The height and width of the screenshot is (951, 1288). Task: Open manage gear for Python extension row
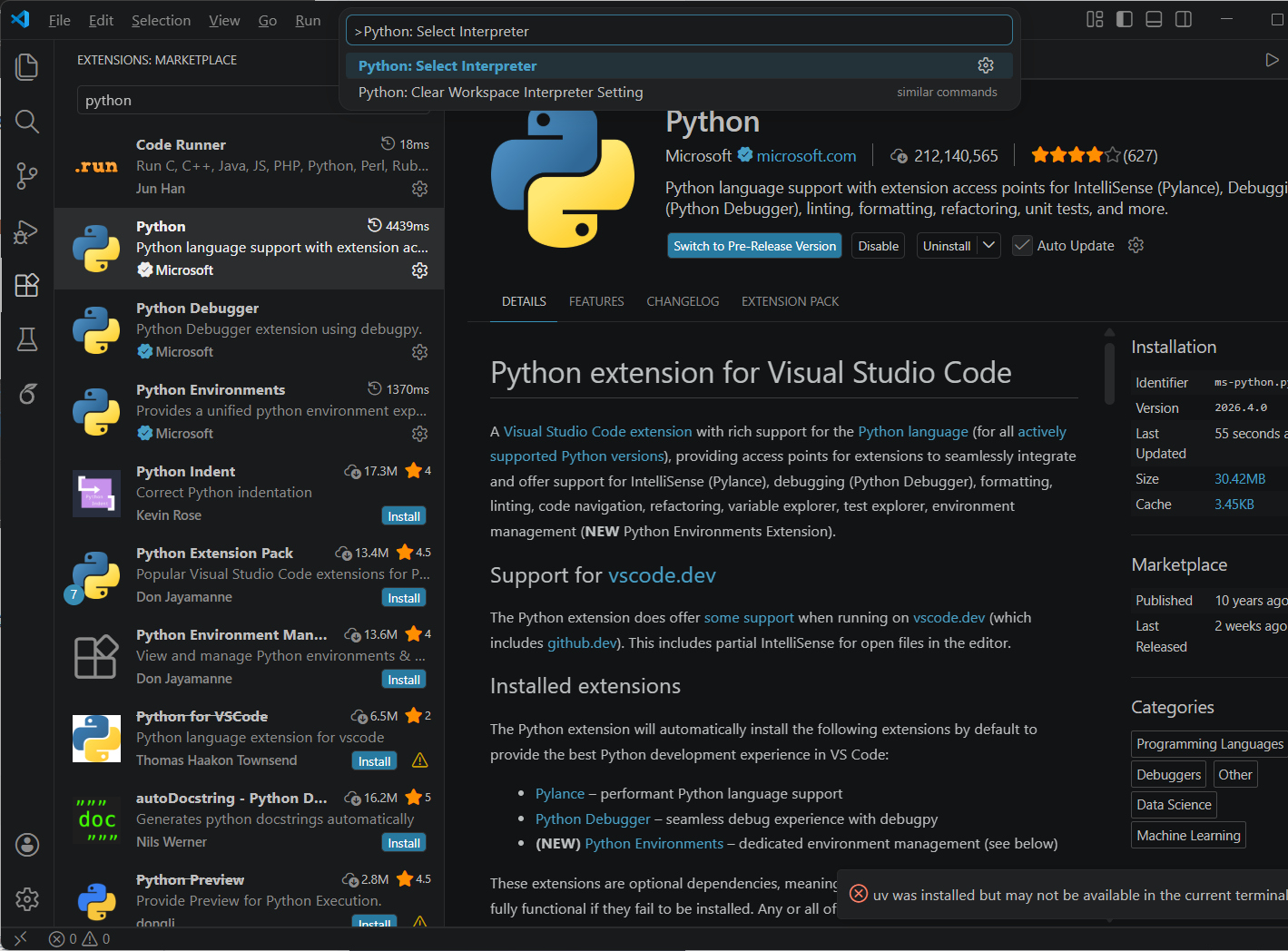[x=419, y=270]
